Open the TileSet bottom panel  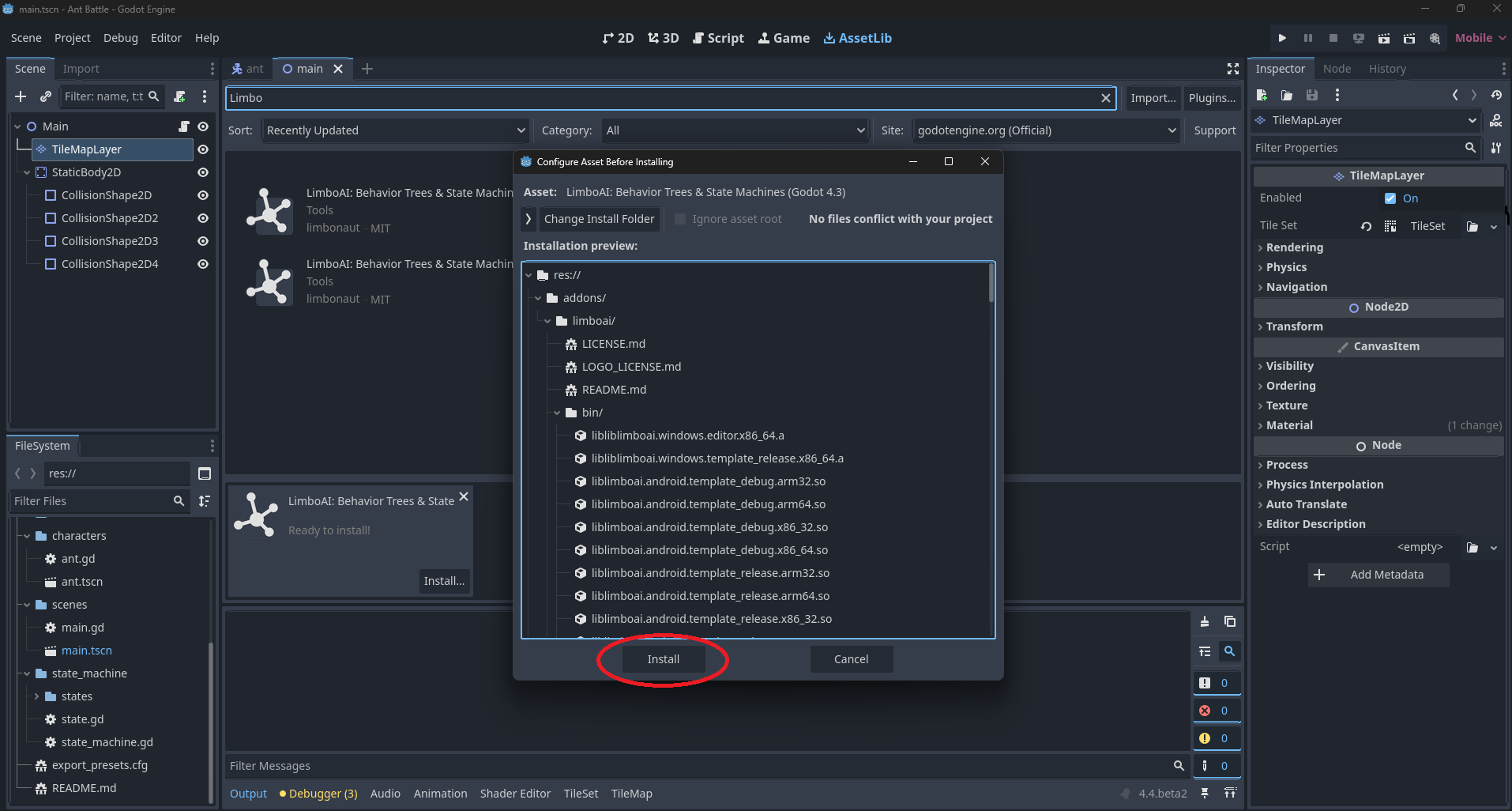(581, 794)
